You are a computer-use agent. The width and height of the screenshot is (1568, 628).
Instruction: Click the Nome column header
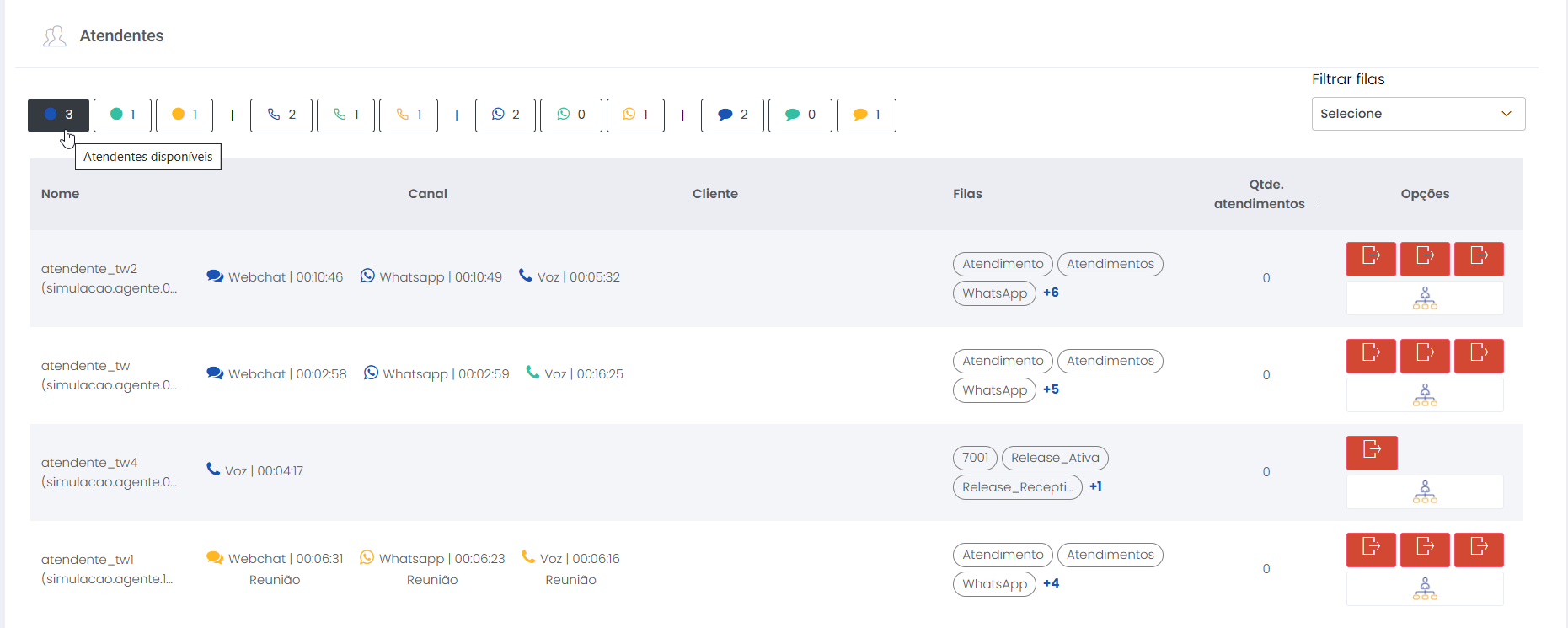click(x=61, y=194)
